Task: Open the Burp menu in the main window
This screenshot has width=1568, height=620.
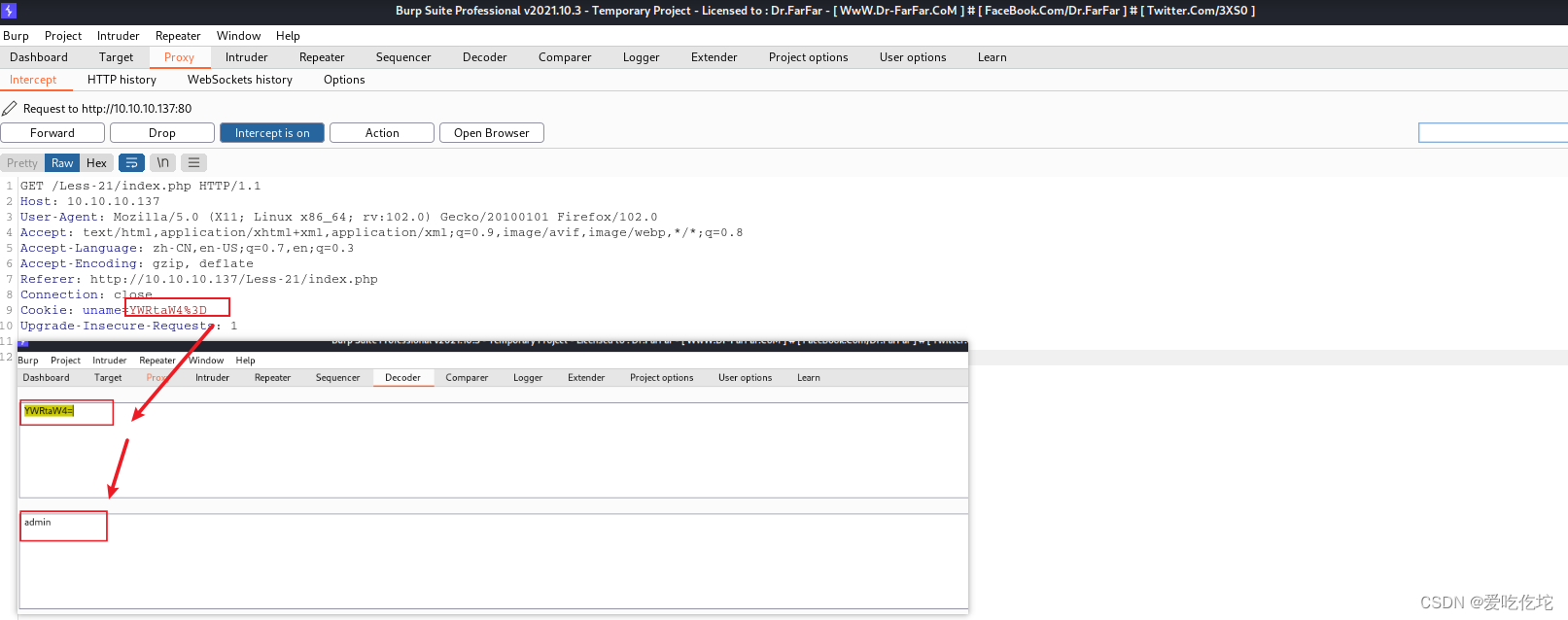Action: (x=17, y=36)
